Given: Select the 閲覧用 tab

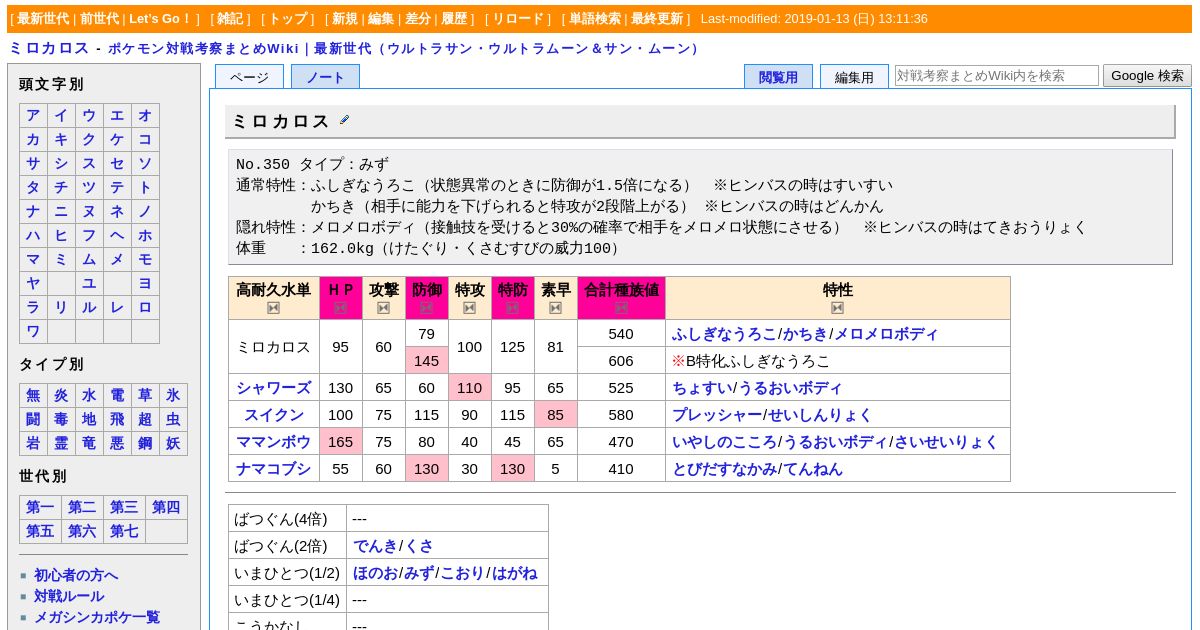Looking at the screenshot, I should [778, 77].
